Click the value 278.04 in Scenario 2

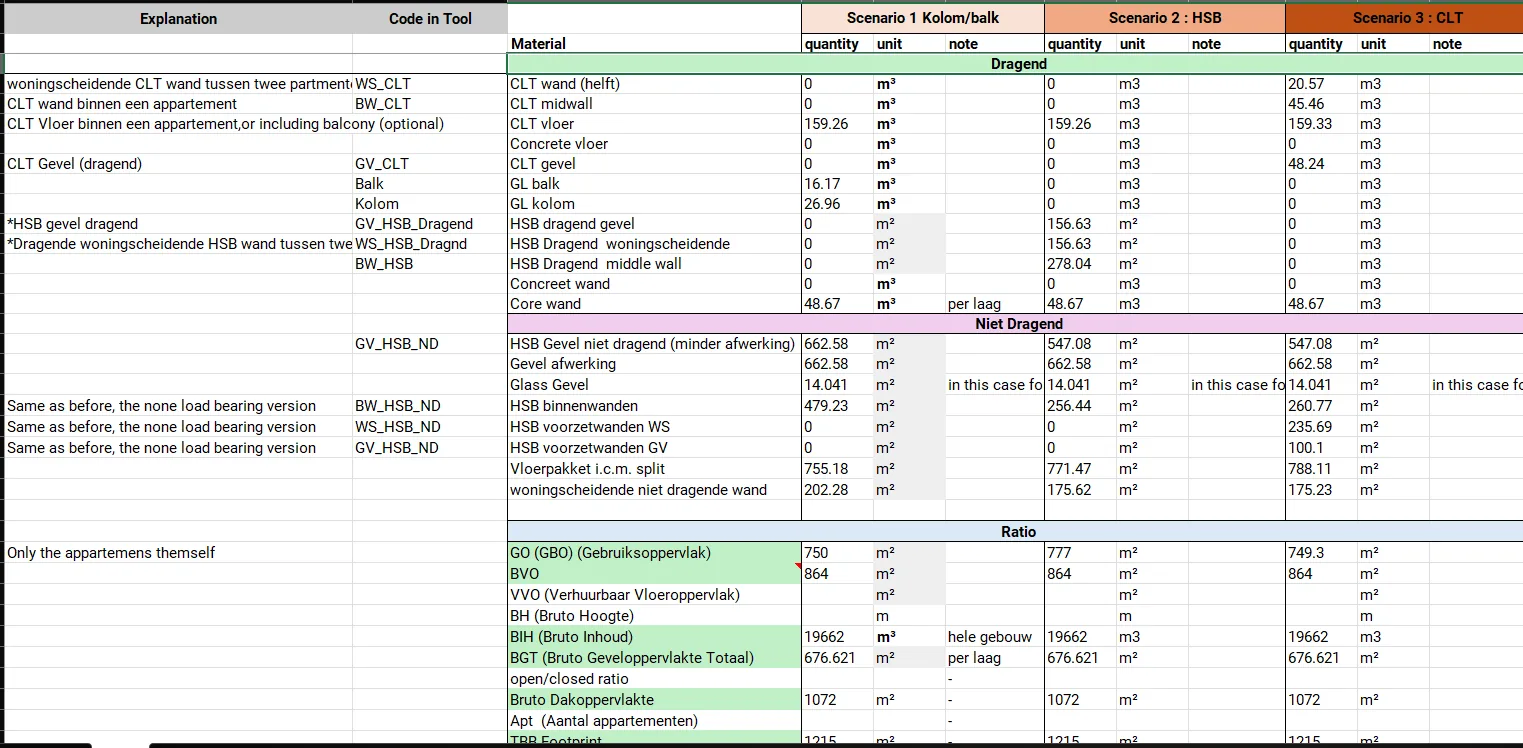point(1081,264)
